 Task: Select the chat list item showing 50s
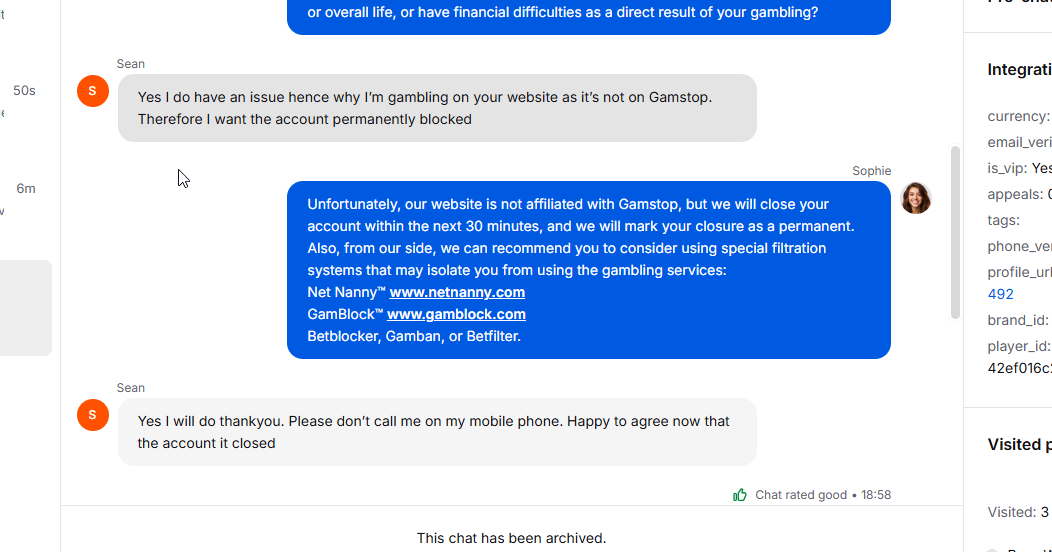click(24, 91)
